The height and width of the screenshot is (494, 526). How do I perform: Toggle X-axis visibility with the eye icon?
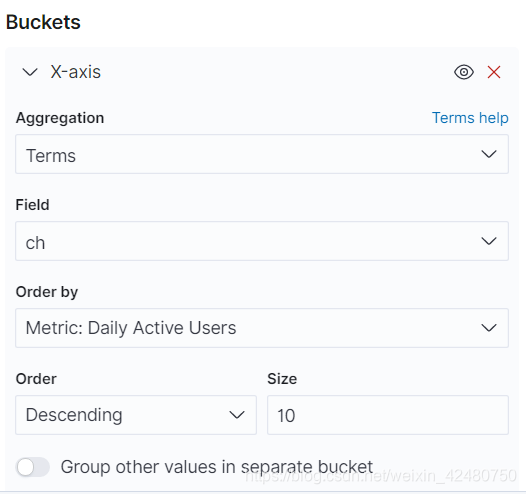464,72
